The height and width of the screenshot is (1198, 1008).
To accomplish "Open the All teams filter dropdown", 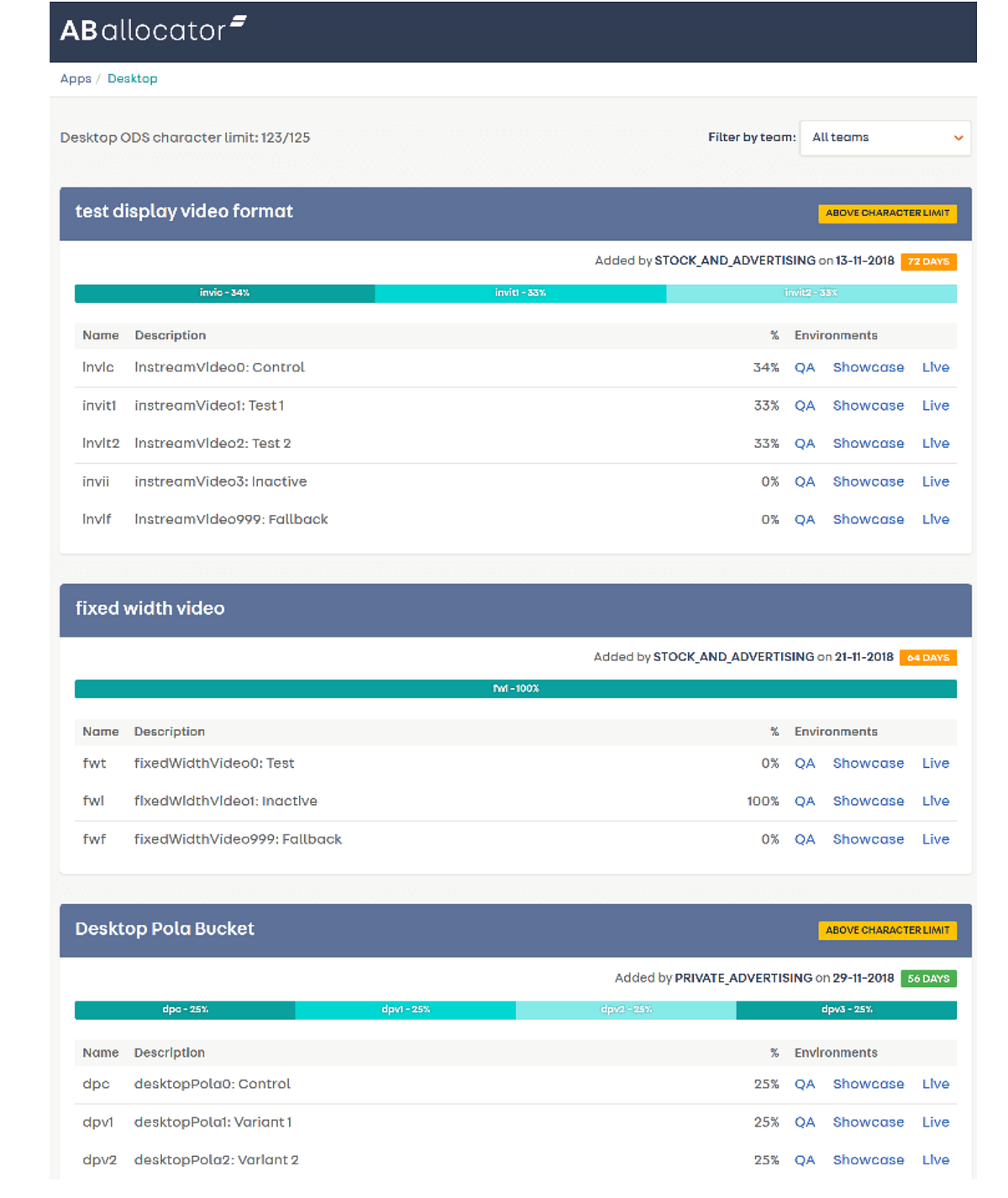I will [x=885, y=137].
